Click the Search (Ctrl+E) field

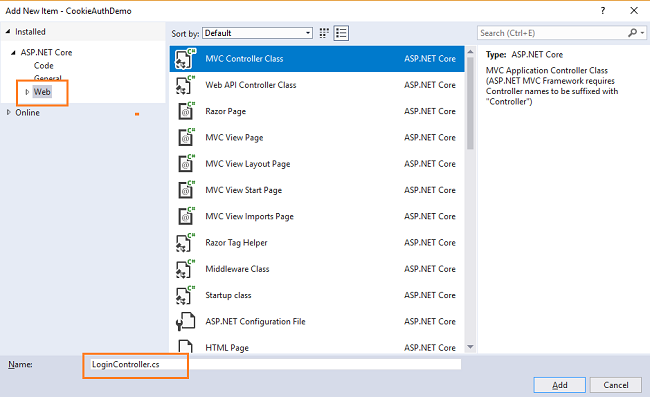[x=553, y=33]
